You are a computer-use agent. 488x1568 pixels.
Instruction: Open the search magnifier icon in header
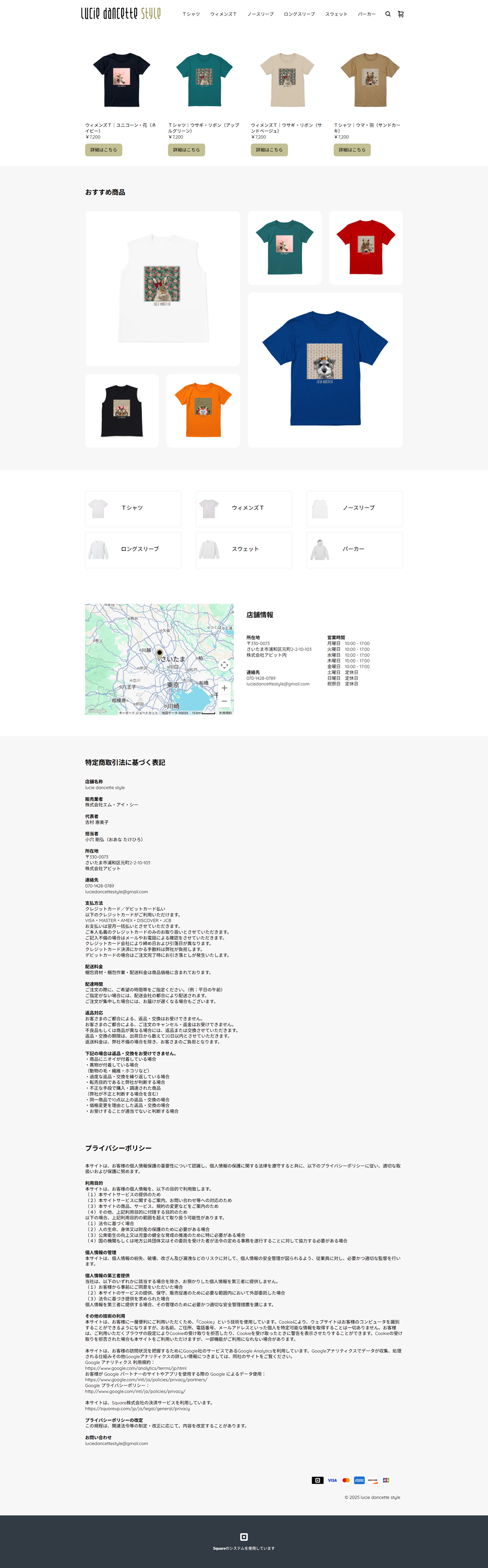(x=387, y=14)
